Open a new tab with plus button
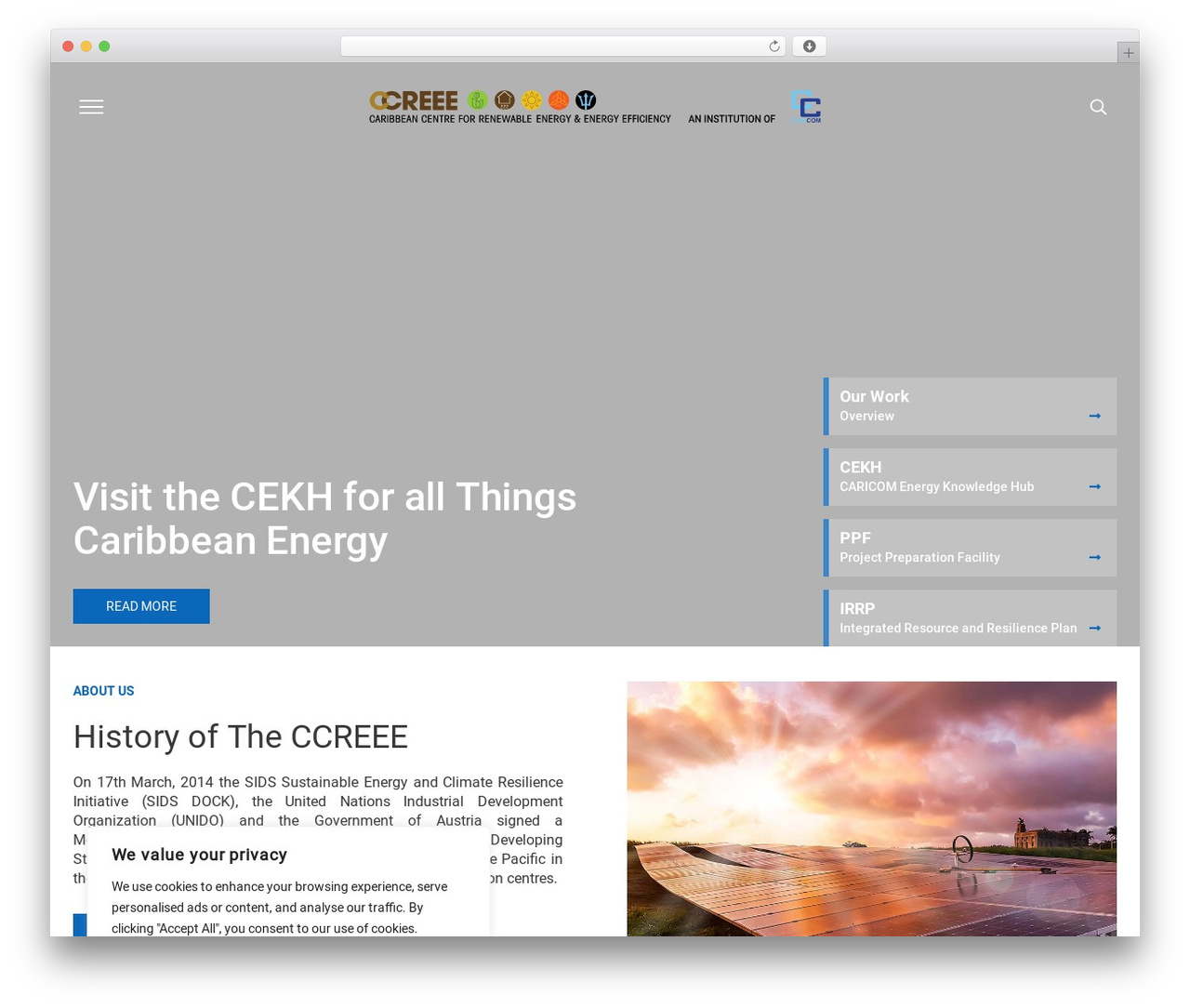The height and width of the screenshot is (1008, 1190). tap(1128, 53)
